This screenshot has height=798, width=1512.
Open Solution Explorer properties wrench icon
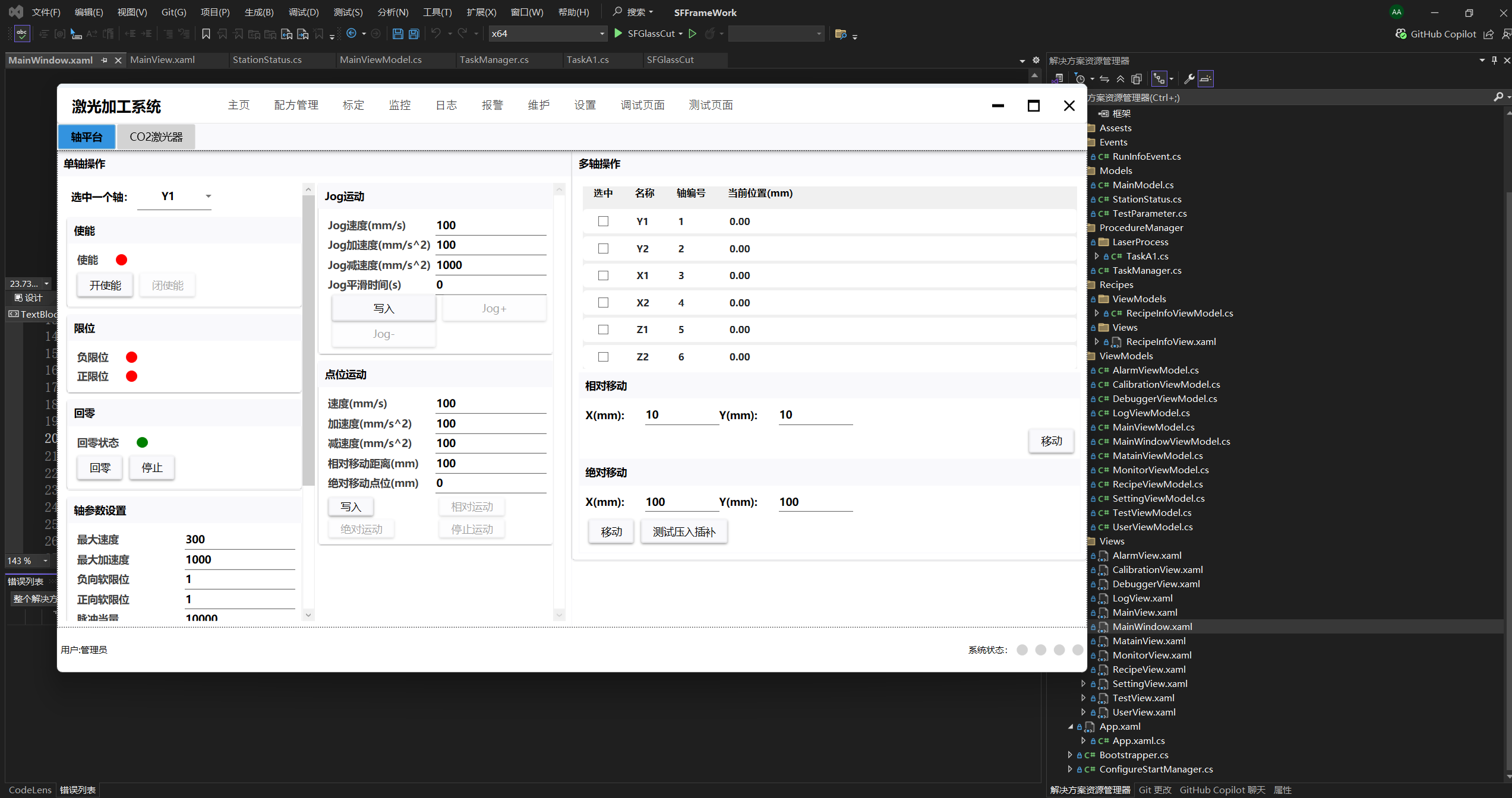[x=1189, y=78]
